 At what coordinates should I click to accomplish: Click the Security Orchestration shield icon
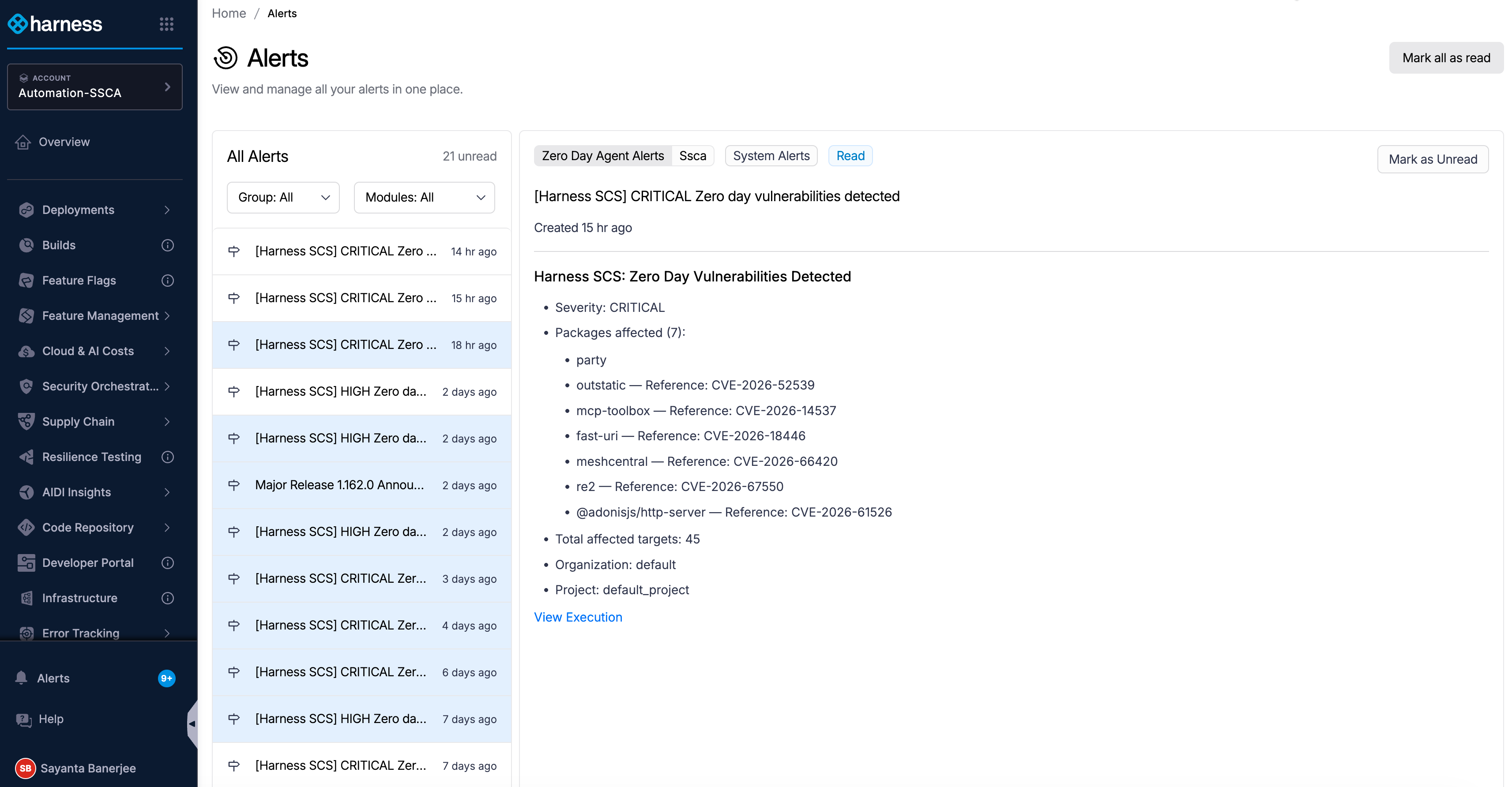click(26, 386)
